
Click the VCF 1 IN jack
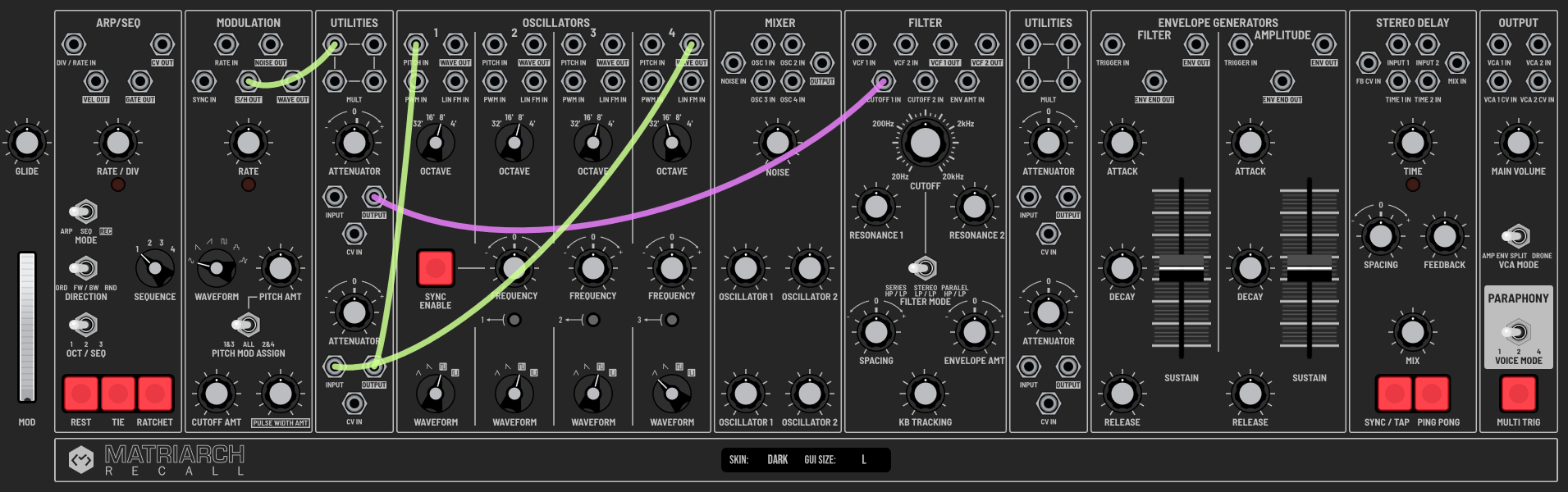864,44
